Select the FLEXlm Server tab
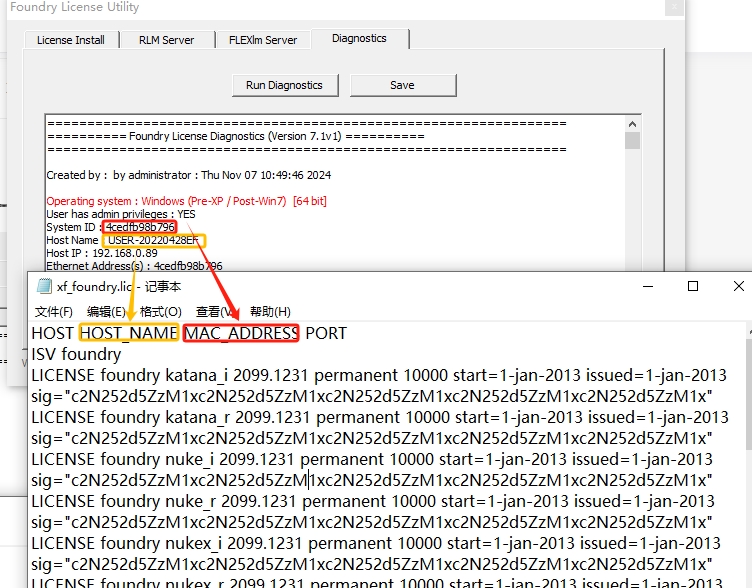752x588 pixels. [x=262, y=40]
